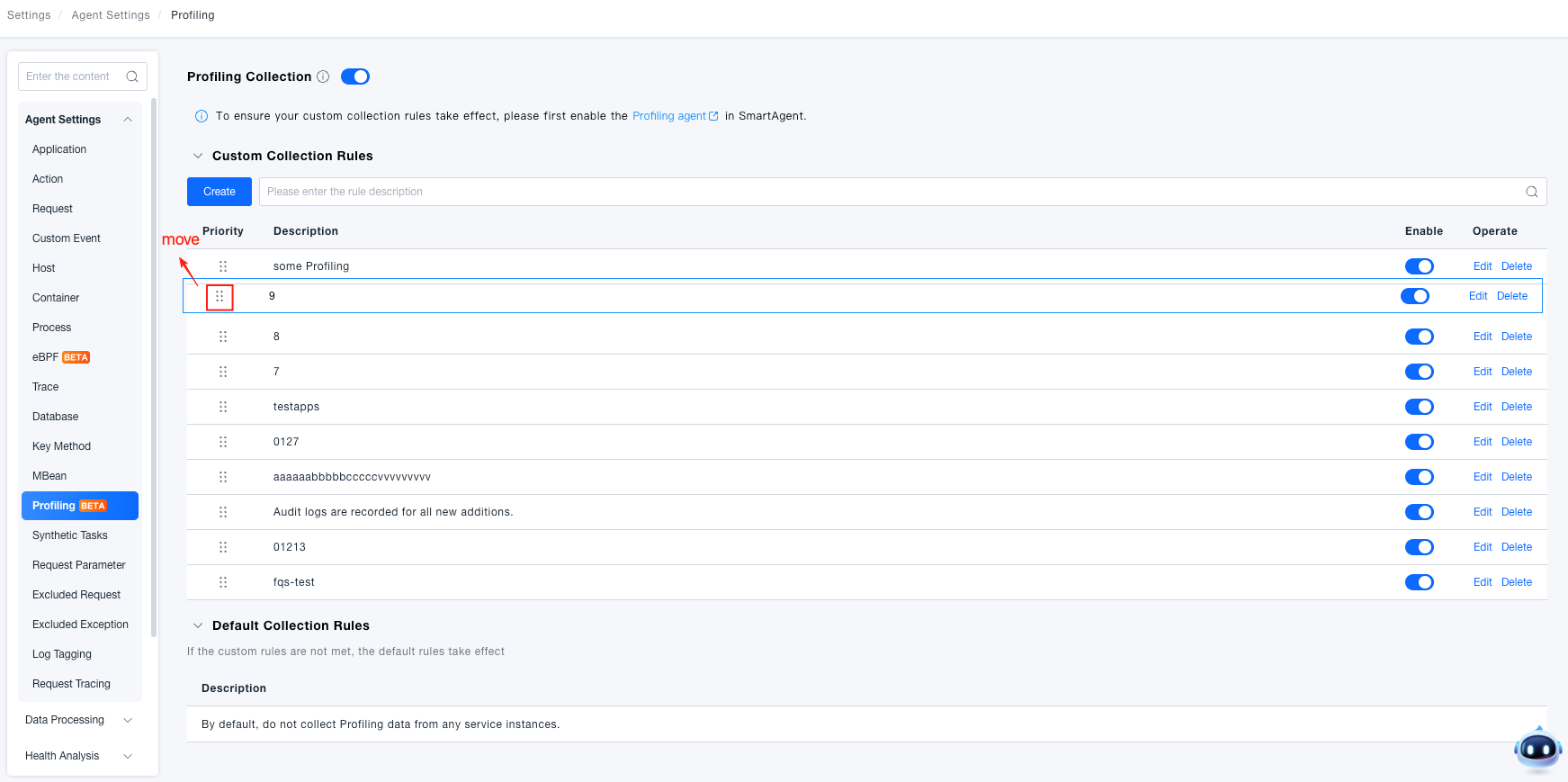The image size is (1568, 782).
Task: Expand the Health Analysis sidebar group
Action: [128, 756]
